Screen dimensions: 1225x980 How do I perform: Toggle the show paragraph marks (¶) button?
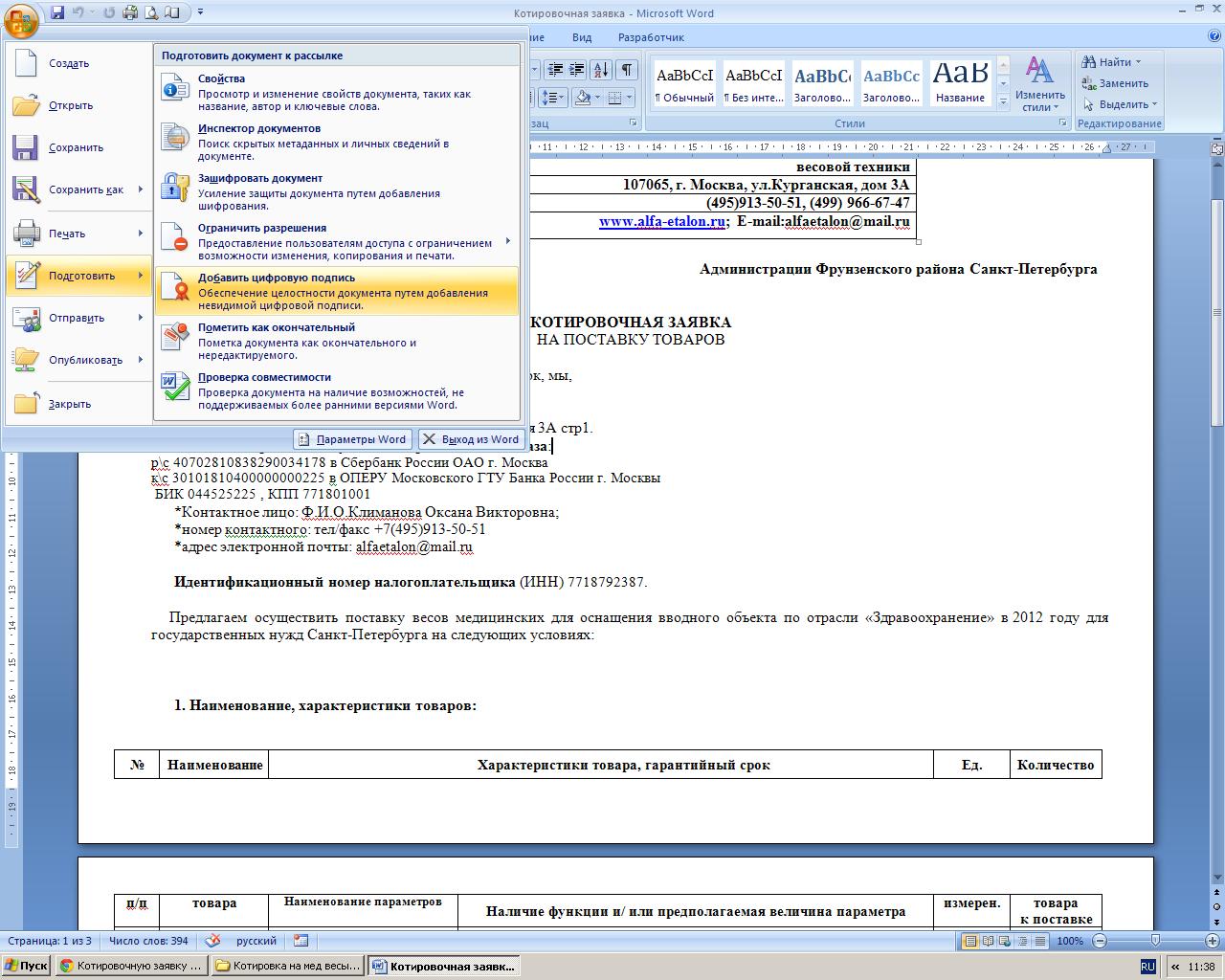pyautogui.click(x=627, y=70)
